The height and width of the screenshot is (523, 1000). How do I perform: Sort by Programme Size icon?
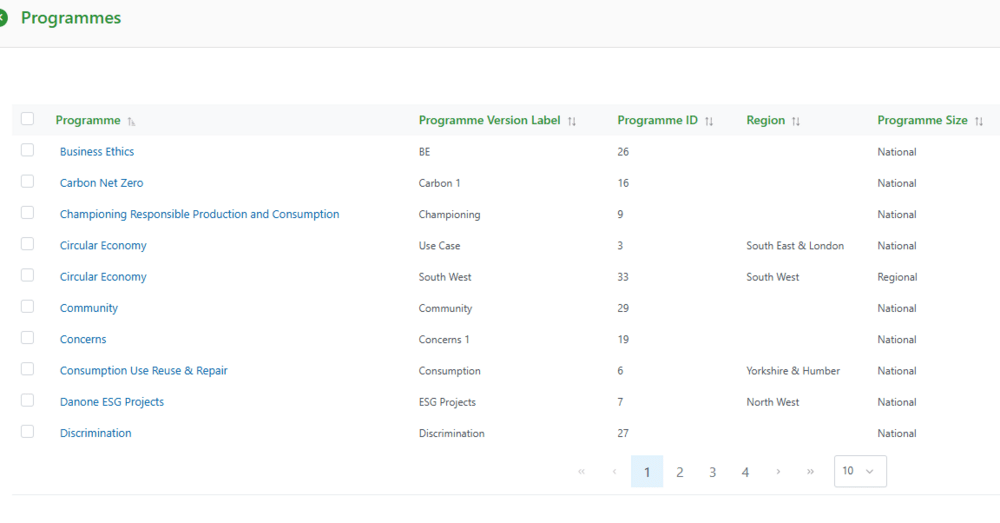tap(979, 121)
